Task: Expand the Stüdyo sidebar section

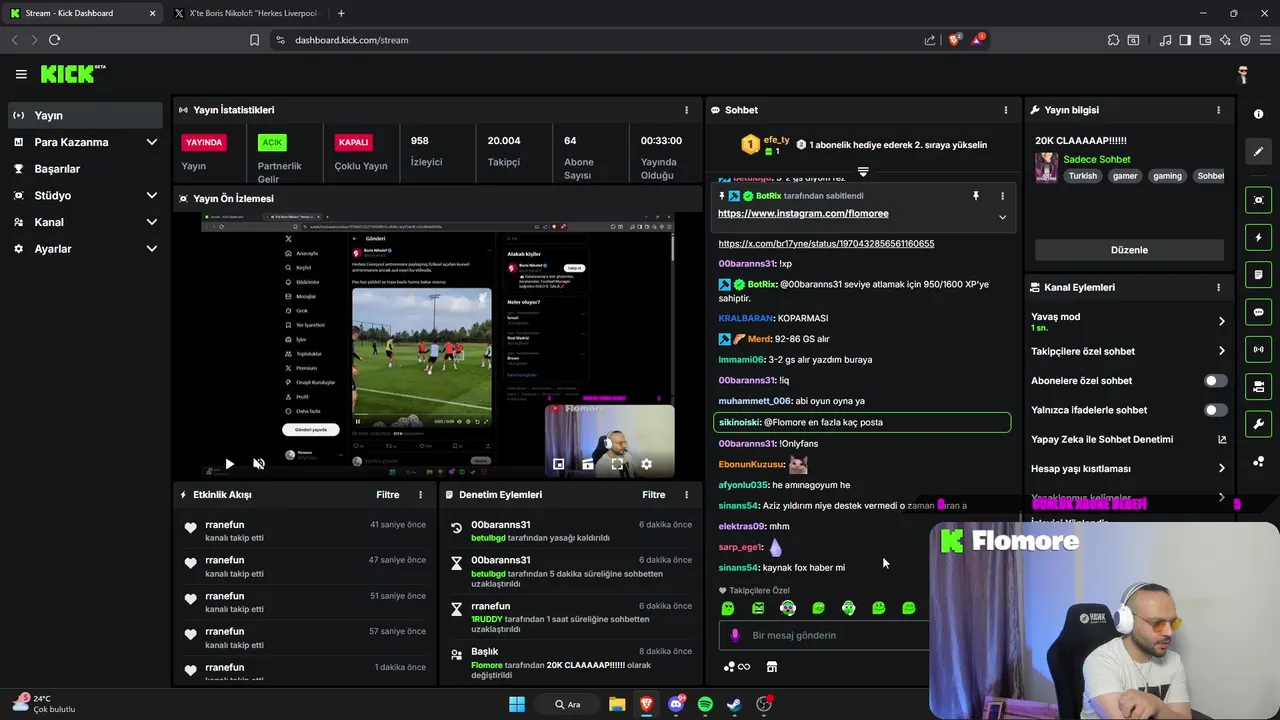Action: click(x=152, y=196)
